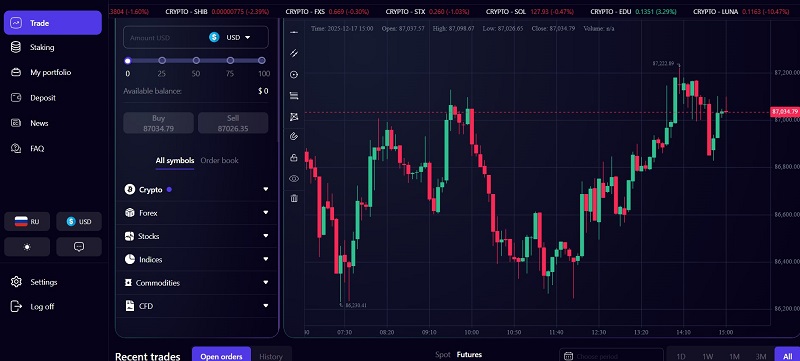
Task: Change language with the RU flag button
Action: click(x=27, y=221)
